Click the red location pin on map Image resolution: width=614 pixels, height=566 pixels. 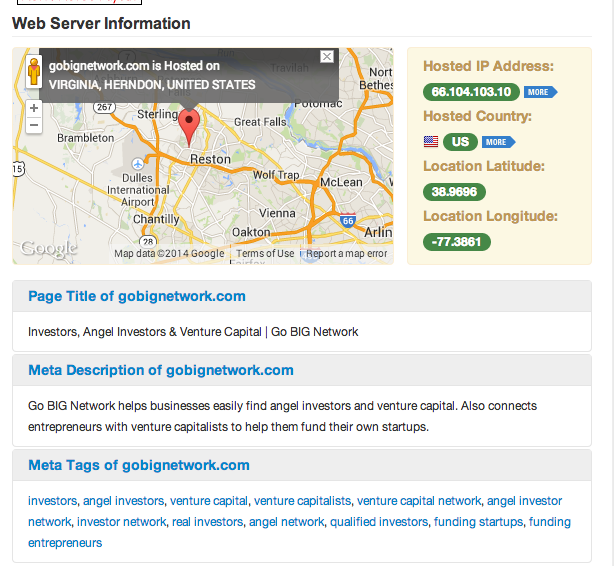pyautogui.click(x=189, y=127)
